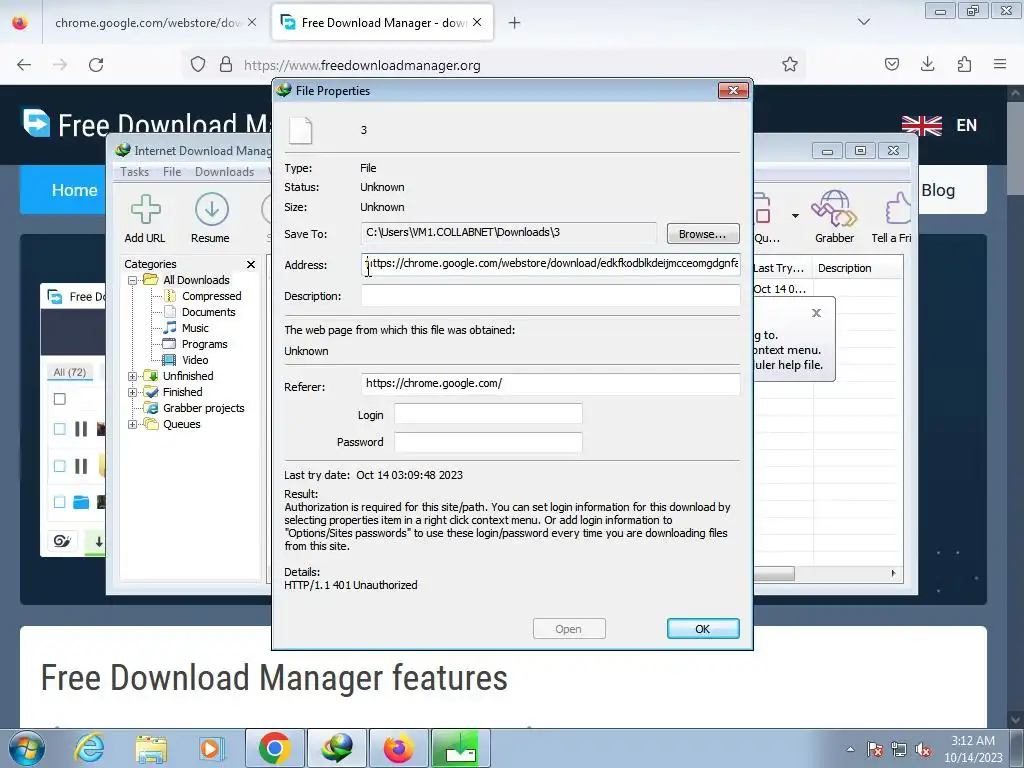Show hidden system tray icons

pos(850,749)
